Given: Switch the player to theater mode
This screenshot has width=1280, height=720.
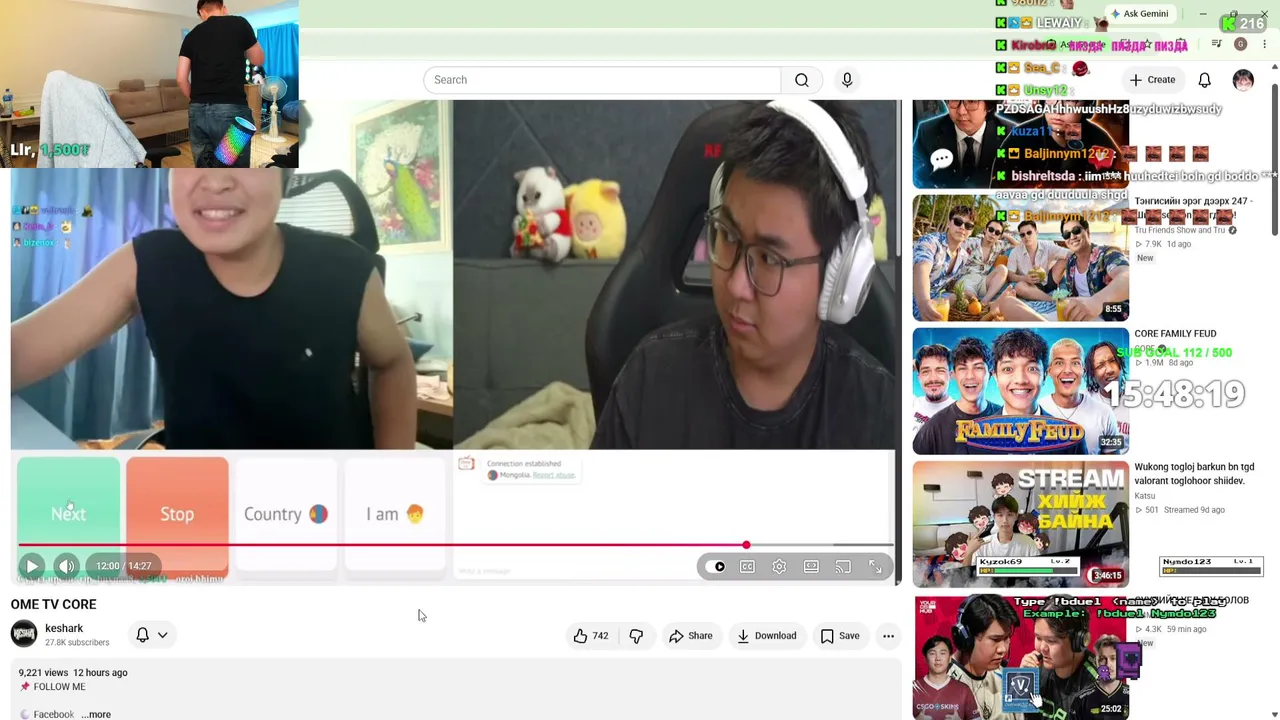Looking at the screenshot, I should click(811, 567).
